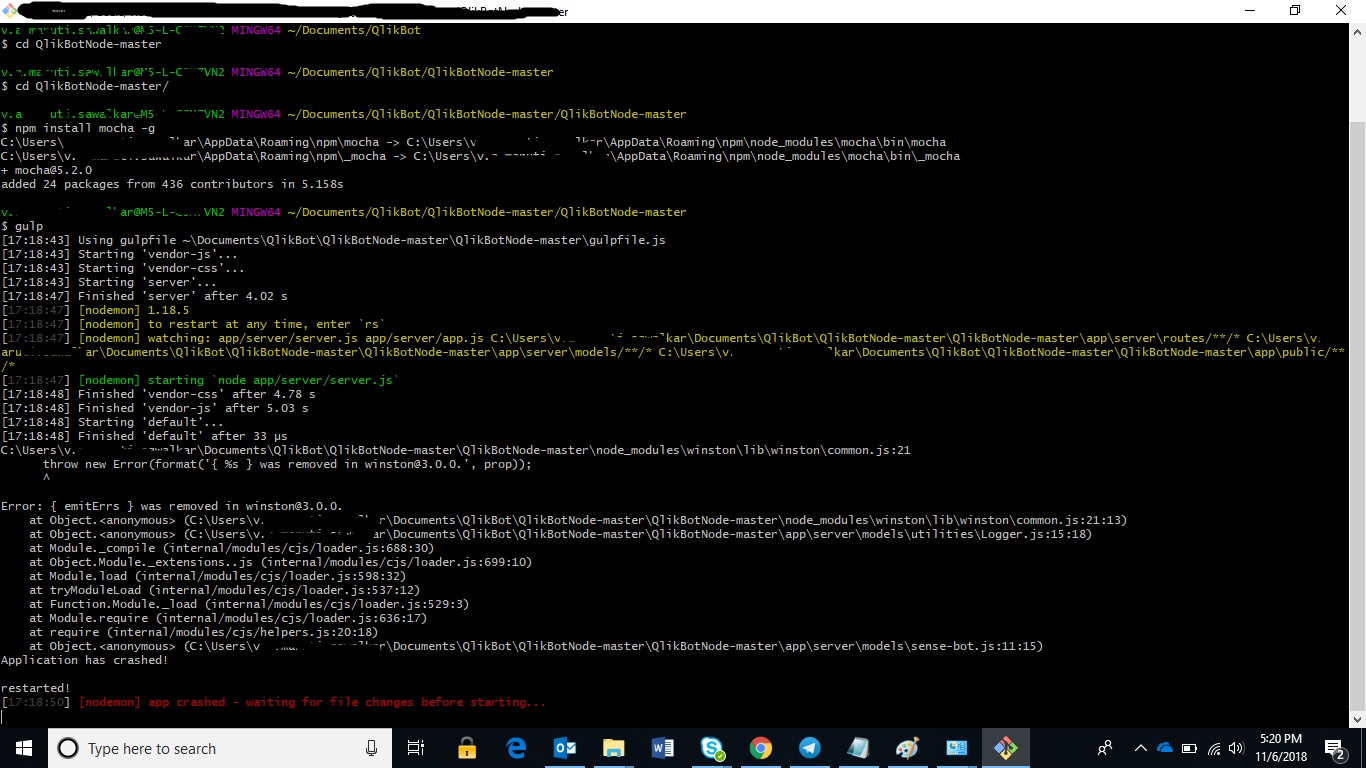
Task: Click 'Error: { emitErrs } was removed' line
Action: [172, 506]
